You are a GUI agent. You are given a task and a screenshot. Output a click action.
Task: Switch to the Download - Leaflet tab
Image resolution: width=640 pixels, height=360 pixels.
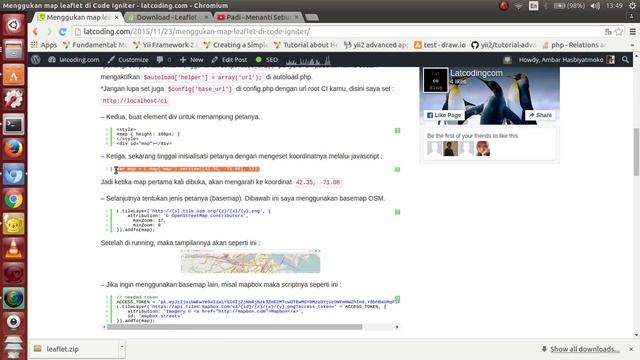click(166, 17)
